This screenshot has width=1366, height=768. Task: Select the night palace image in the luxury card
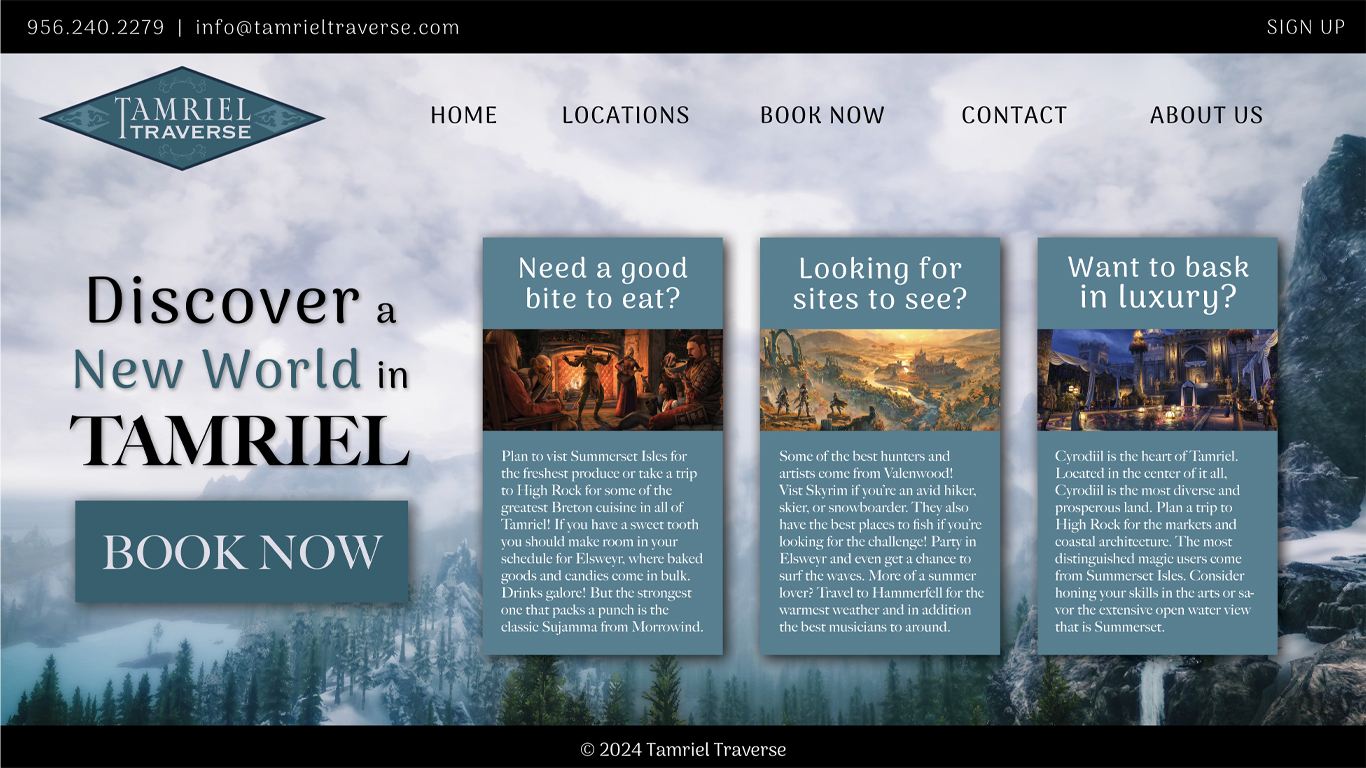(1157, 380)
